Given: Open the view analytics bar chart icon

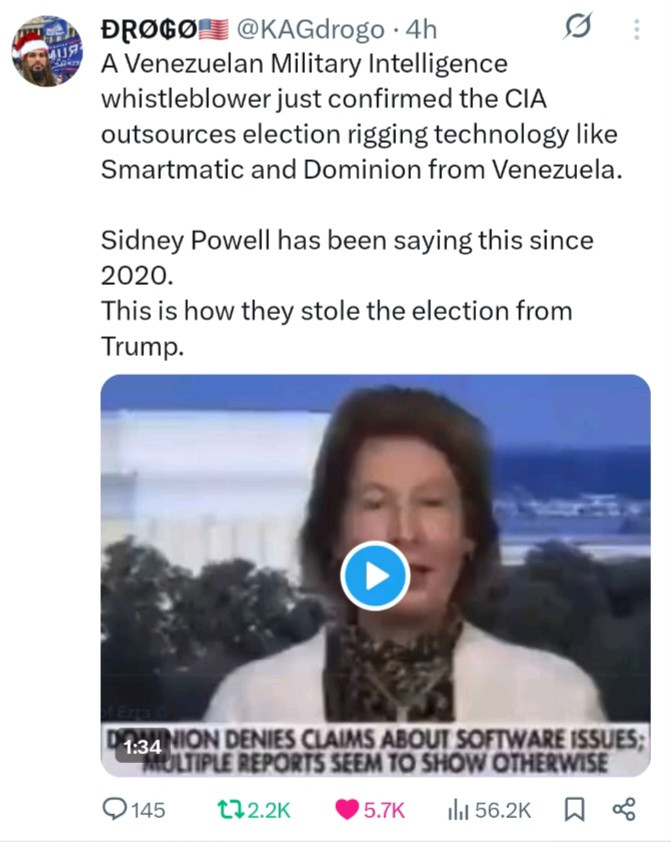Looking at the screenshot, I should pyautogui.click(x=458, y=809).
